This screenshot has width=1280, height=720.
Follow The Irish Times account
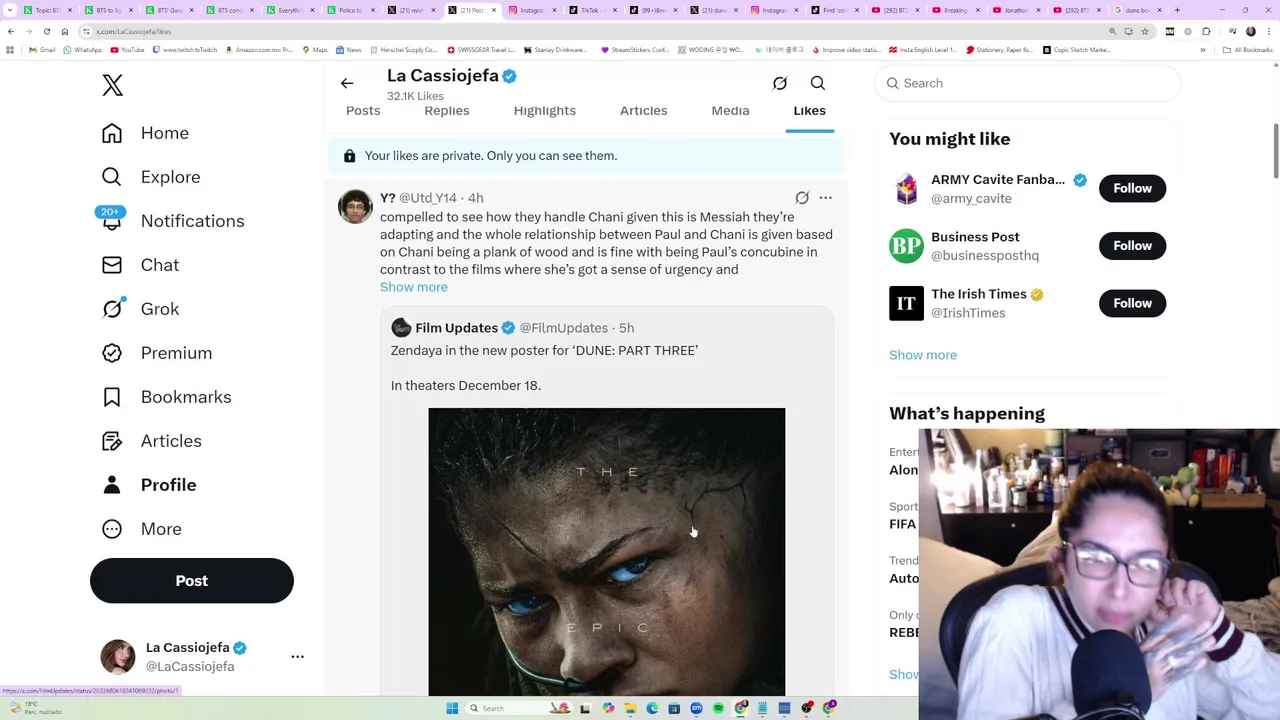pos(1132,303)
